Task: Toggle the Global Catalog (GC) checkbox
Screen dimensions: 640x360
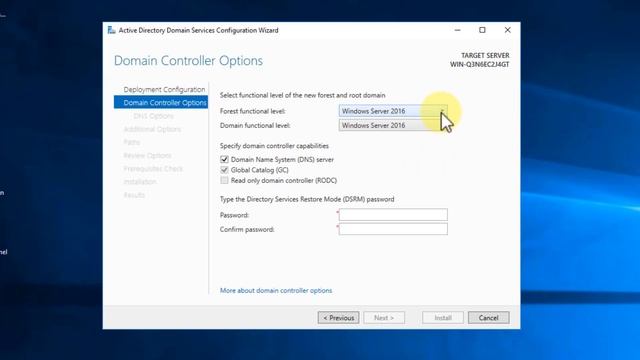Action: tap(224, 170)
